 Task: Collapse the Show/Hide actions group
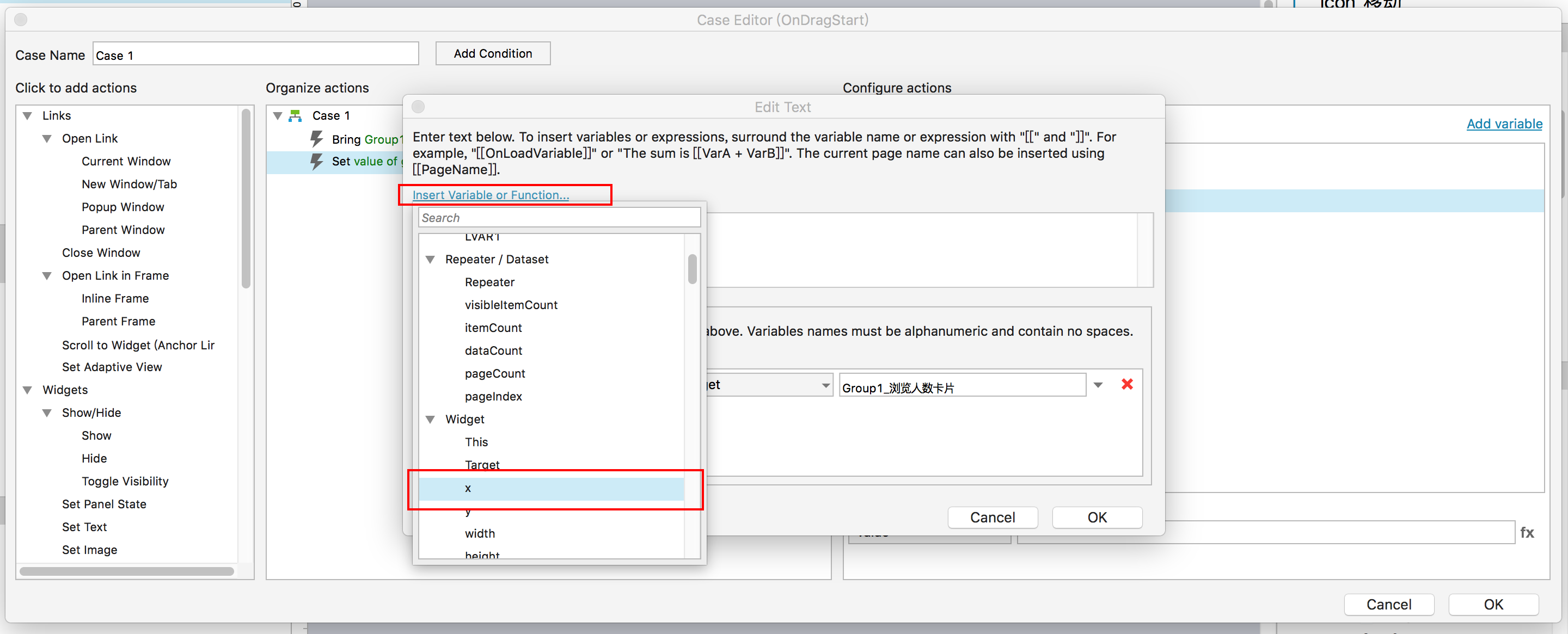[47, 413]
